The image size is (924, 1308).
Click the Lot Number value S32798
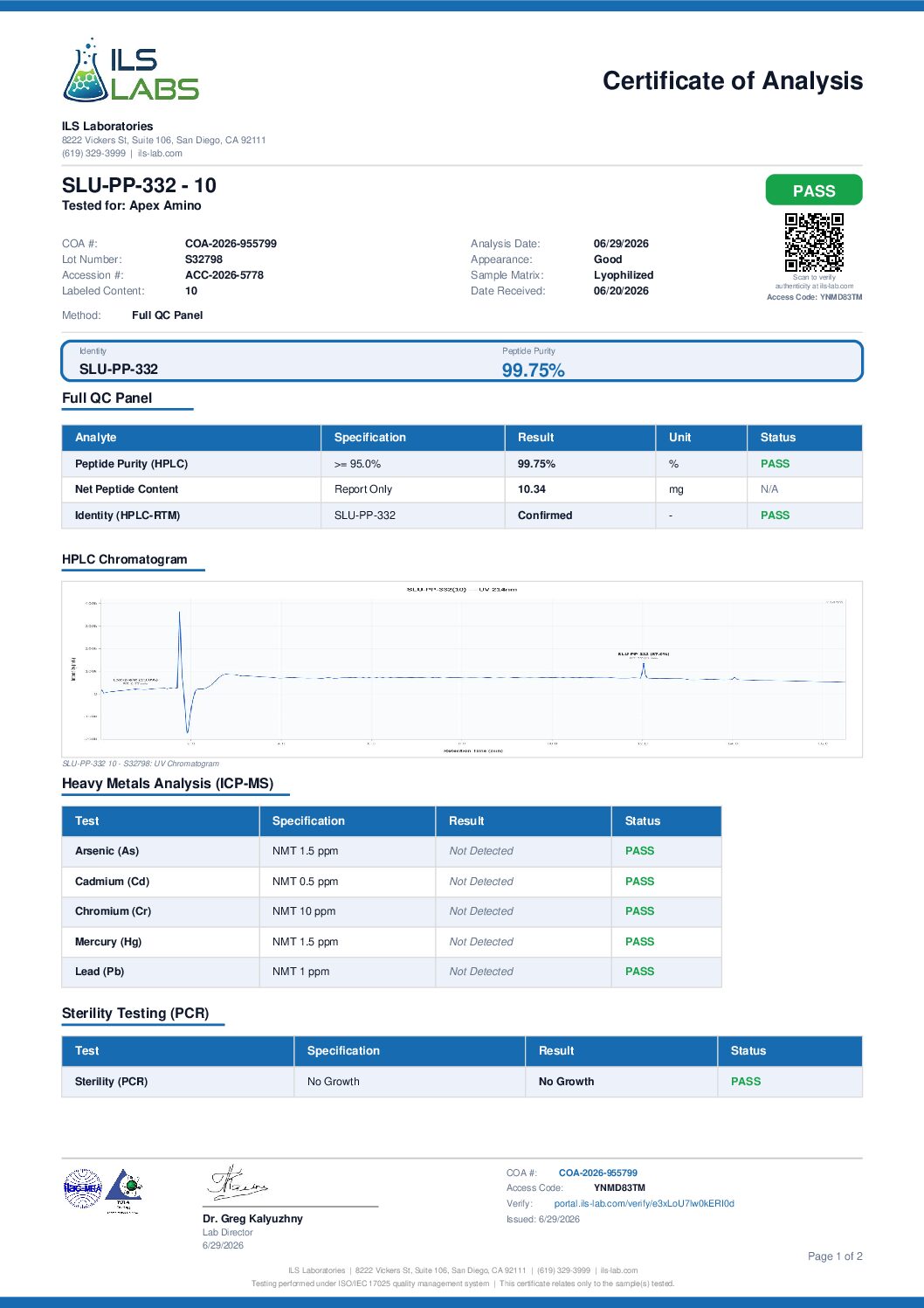203,260
